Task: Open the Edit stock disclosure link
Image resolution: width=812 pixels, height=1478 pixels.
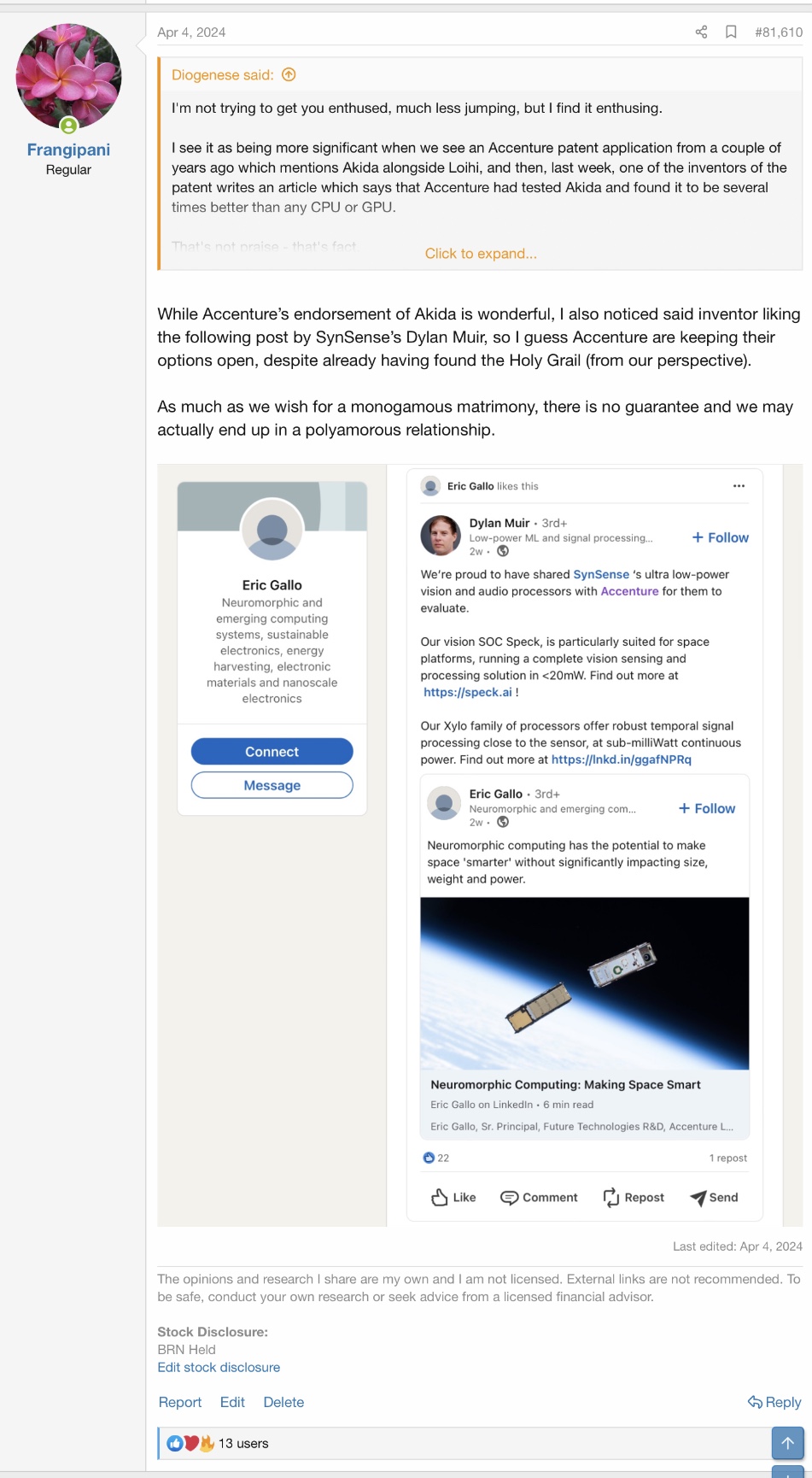Action: click(x=219, y=1367)
